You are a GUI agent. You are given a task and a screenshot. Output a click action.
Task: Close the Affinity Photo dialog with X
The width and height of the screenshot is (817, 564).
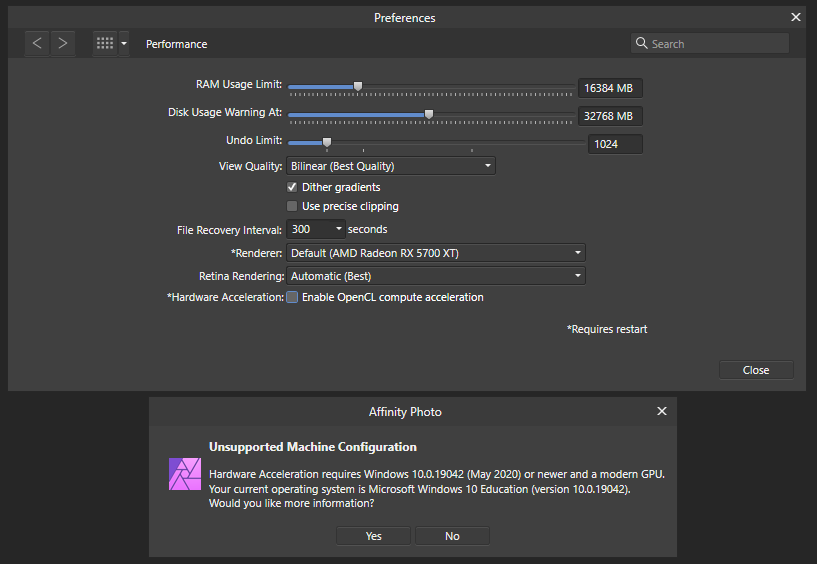pos(662,411)
